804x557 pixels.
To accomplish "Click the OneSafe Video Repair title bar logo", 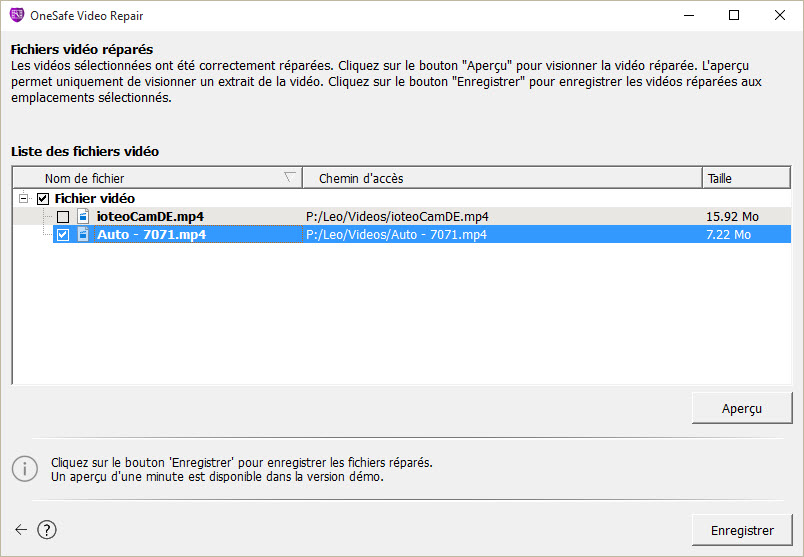I will (x=16, y=15).
